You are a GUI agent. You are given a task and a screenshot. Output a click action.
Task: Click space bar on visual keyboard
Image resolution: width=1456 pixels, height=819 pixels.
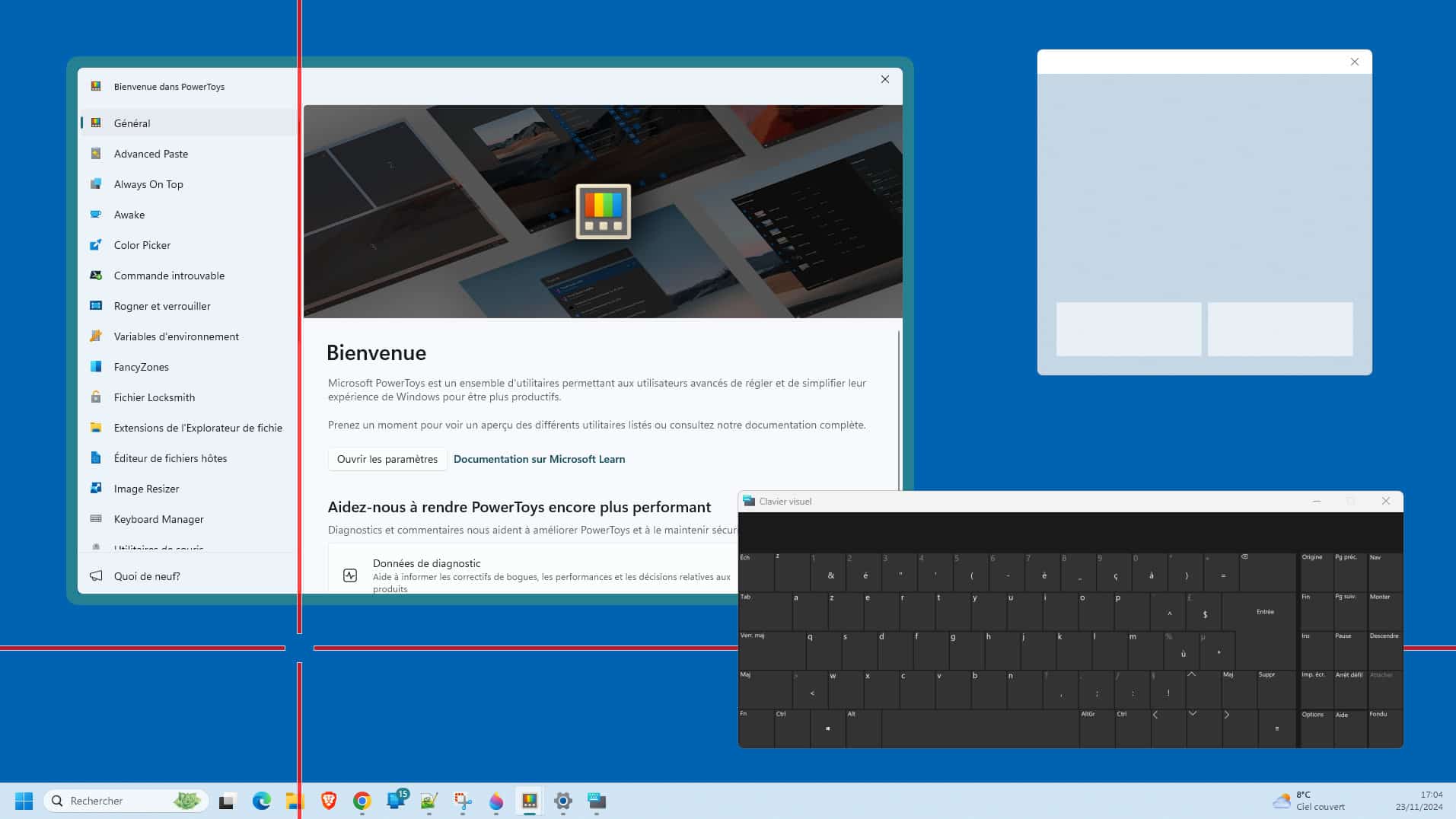(980, 728)
